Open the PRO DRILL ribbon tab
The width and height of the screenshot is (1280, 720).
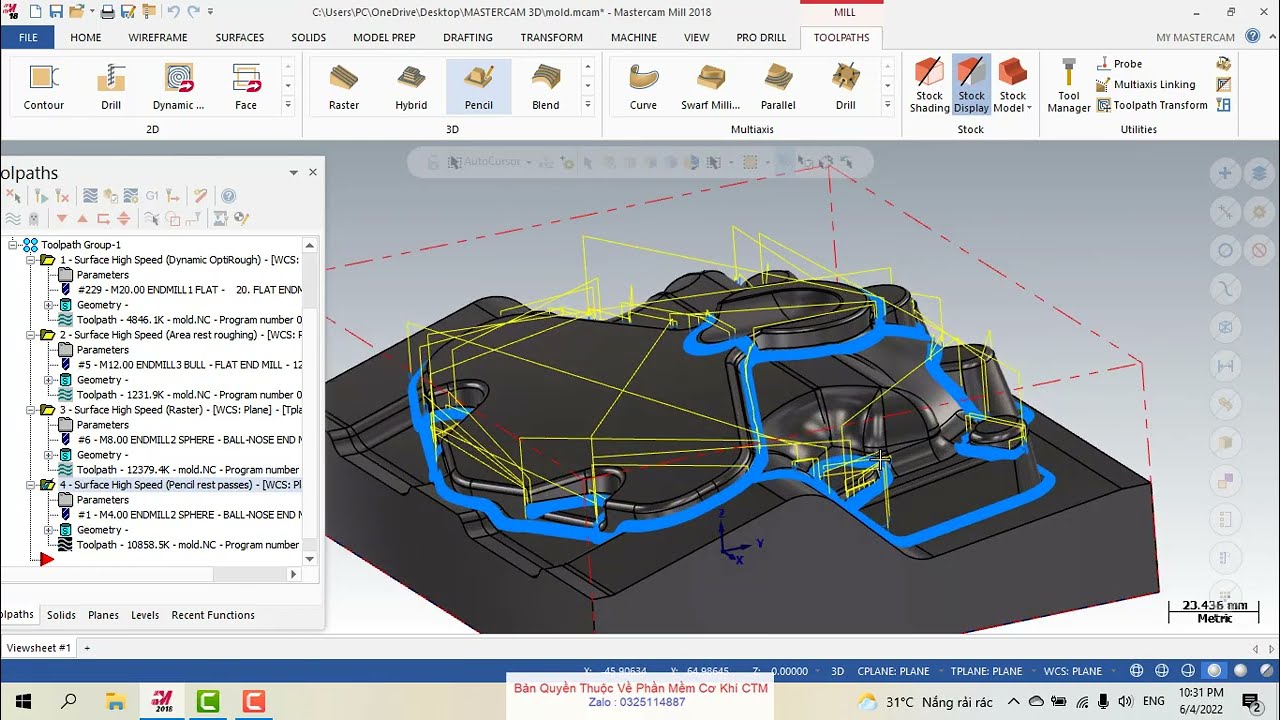(761, 37)
